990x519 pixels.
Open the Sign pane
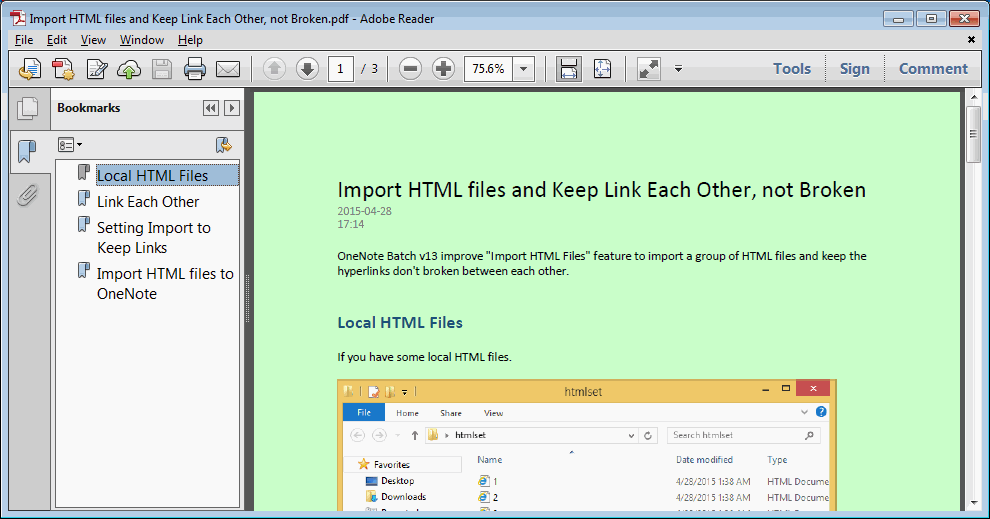854,69
